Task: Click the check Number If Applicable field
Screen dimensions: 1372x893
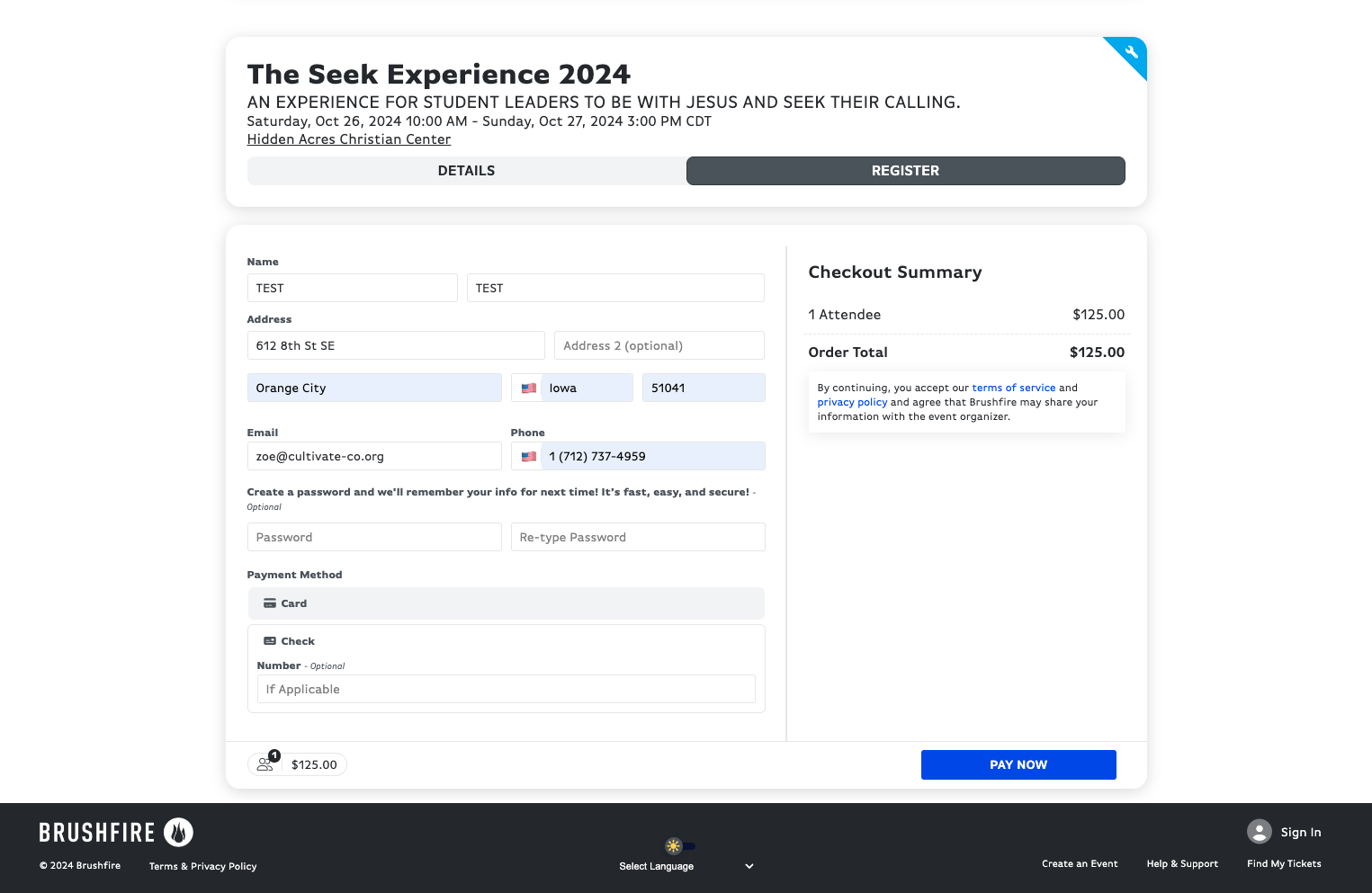Action: coord(507,689)
